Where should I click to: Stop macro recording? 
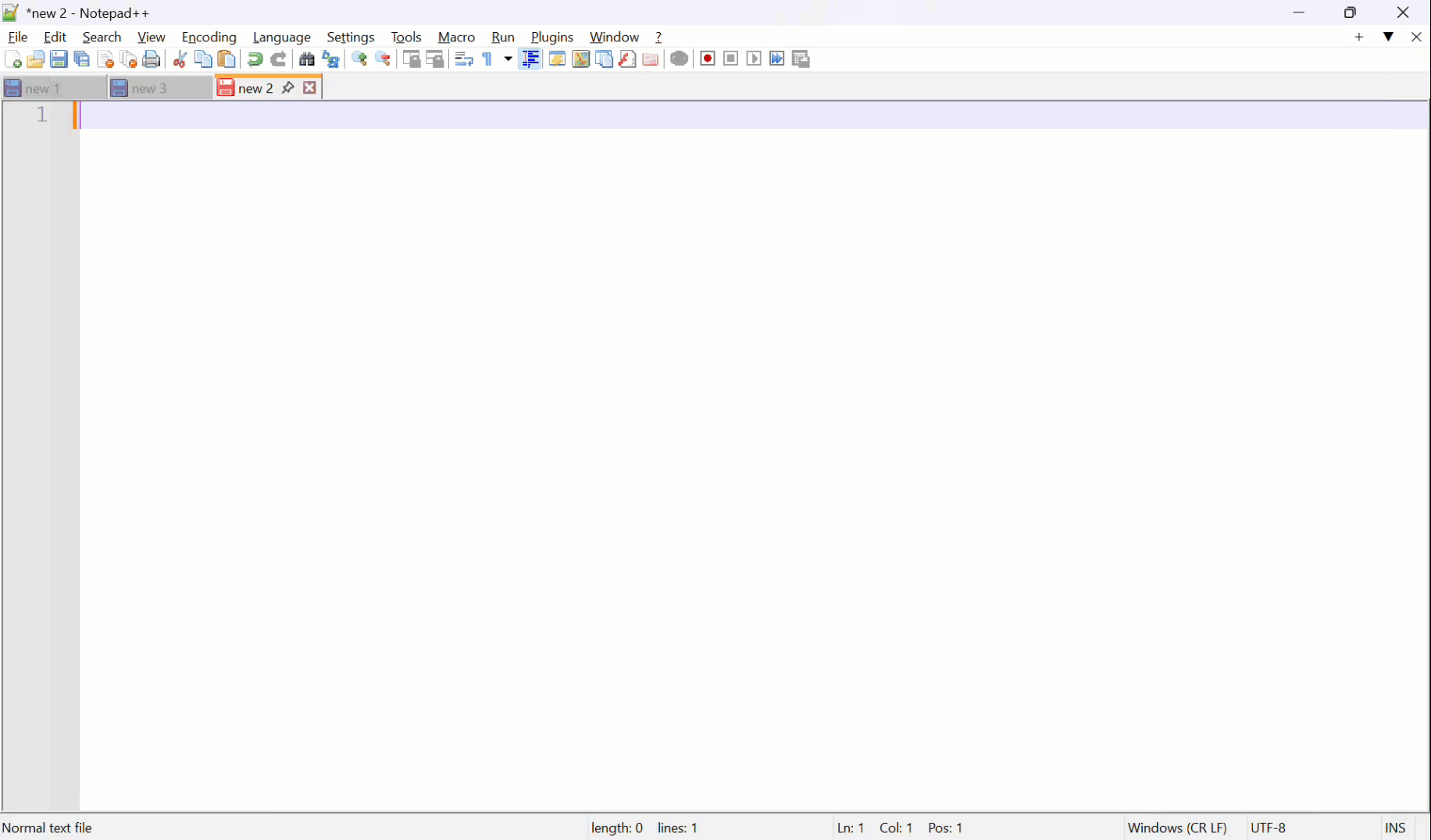[x=731, y=59]
